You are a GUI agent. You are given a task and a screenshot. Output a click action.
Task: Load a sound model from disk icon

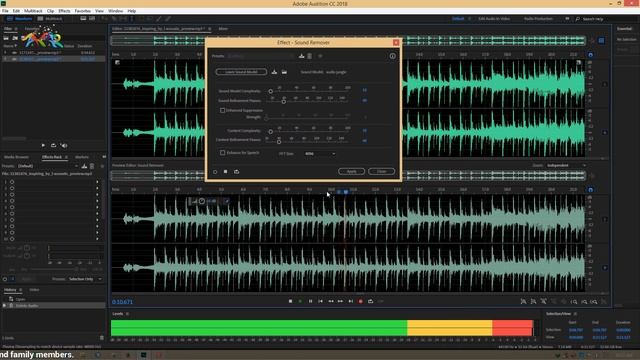tap(284, 72)
